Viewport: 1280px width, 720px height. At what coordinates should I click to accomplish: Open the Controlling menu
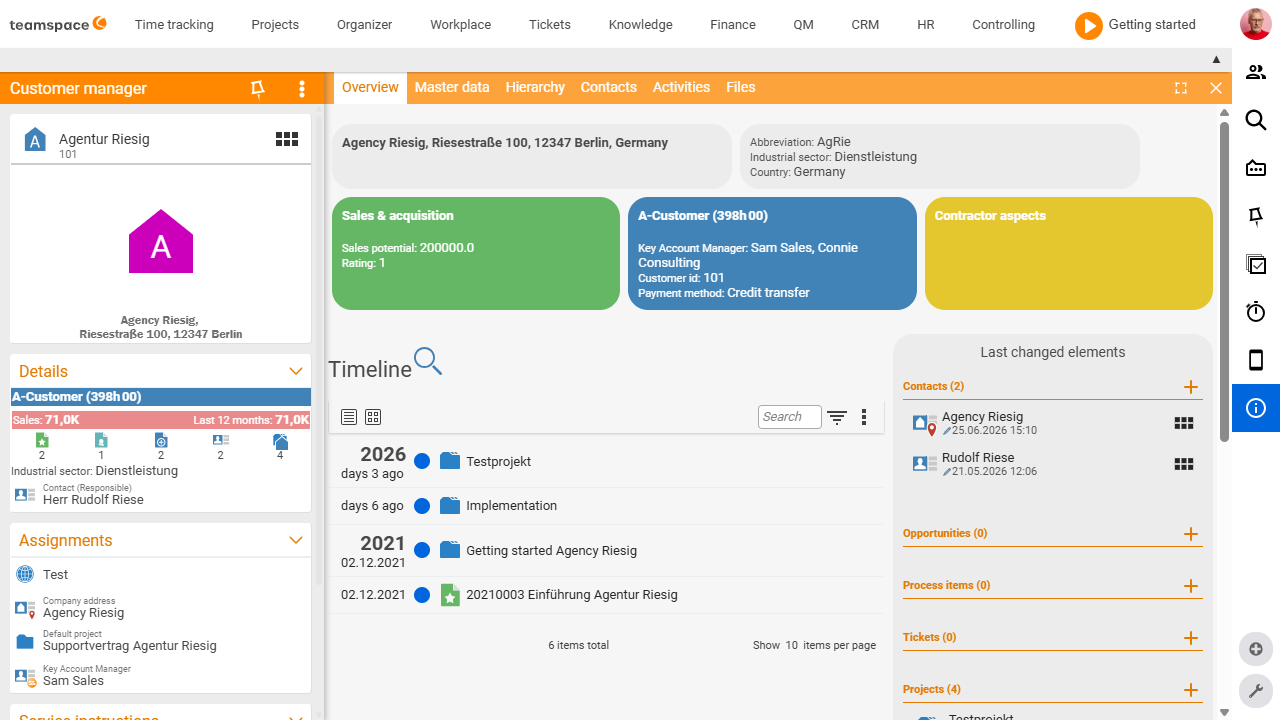(x=1004, y=25)
